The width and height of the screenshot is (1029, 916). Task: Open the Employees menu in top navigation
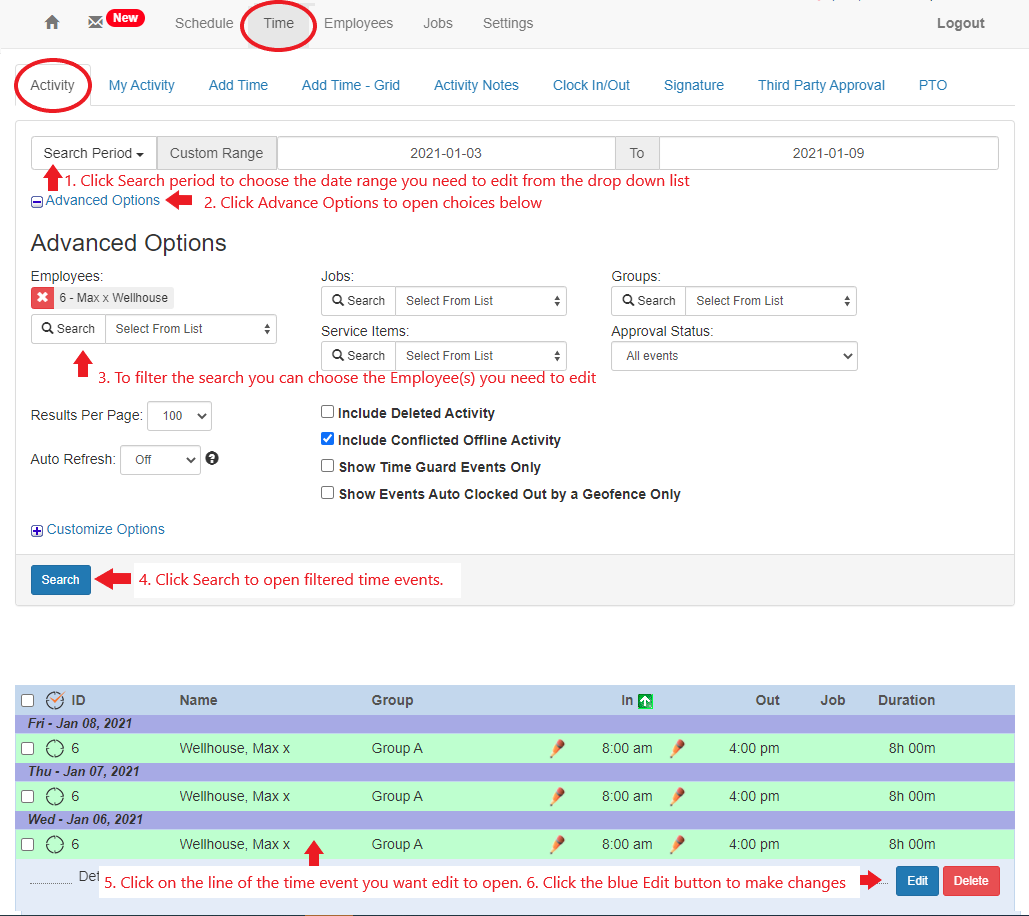tap(358, 23)
